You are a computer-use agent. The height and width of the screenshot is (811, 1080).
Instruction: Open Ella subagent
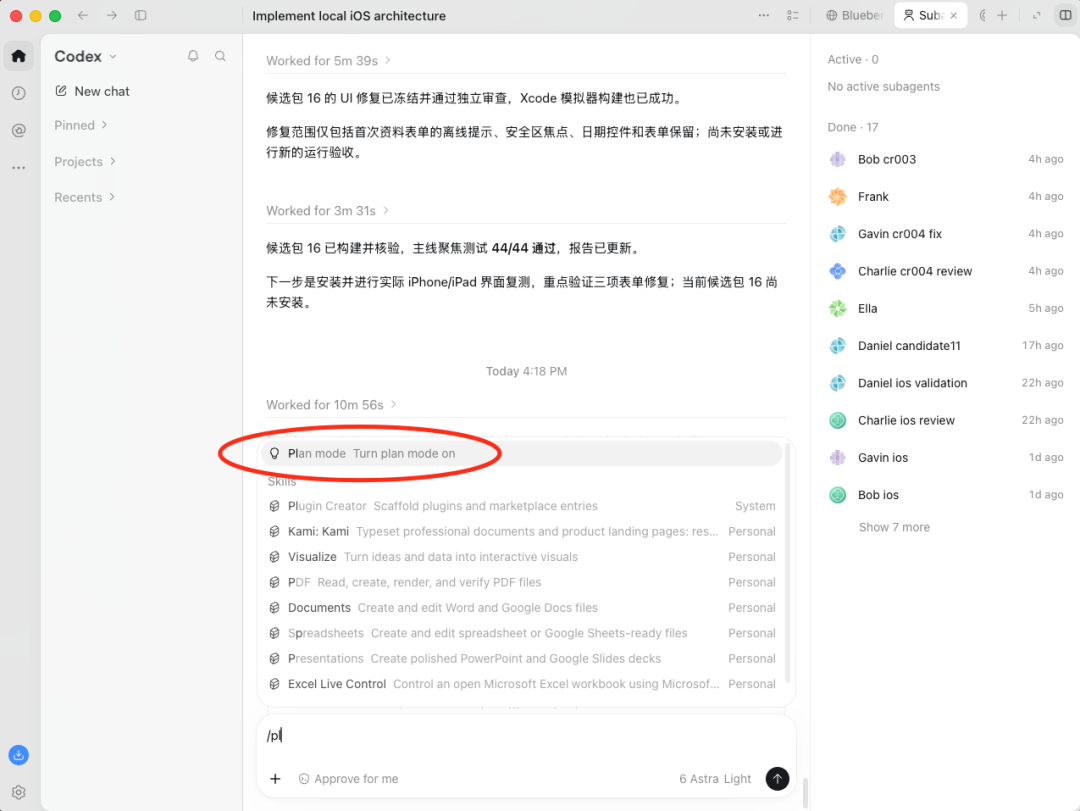[x=946, y=308]
